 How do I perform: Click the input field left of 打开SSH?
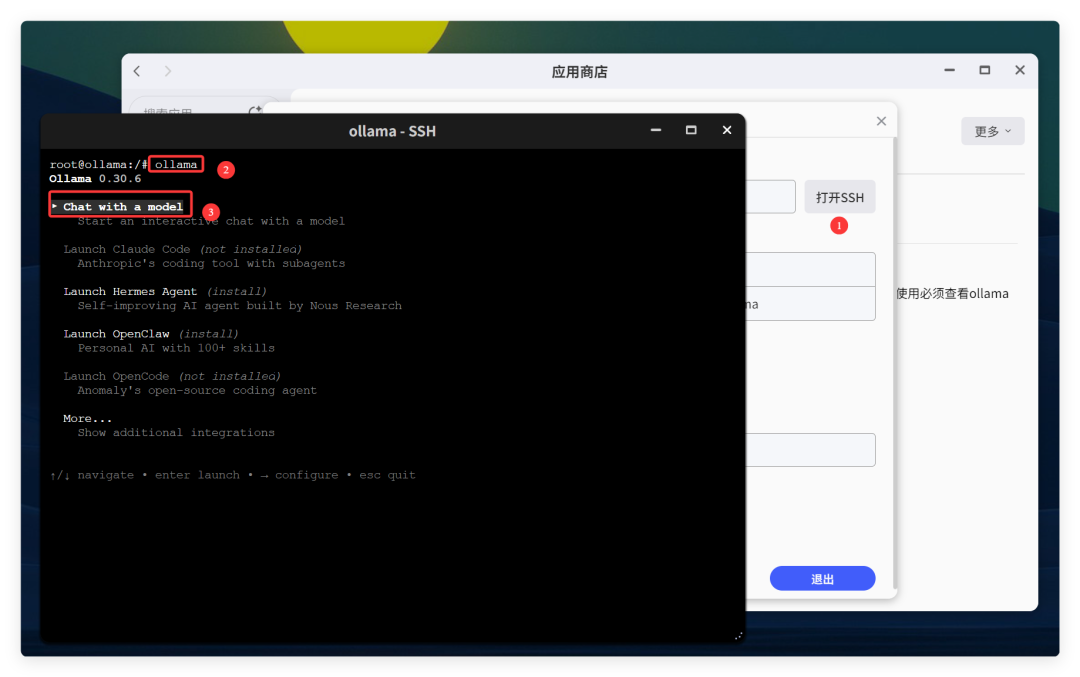(x=770, y=197)
